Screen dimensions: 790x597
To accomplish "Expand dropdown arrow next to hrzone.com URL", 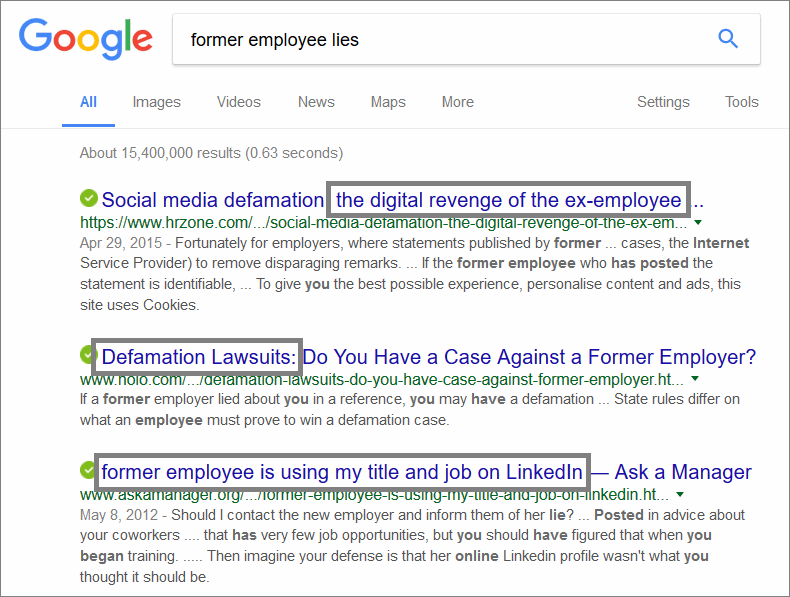I will click(x=698, y=222).
